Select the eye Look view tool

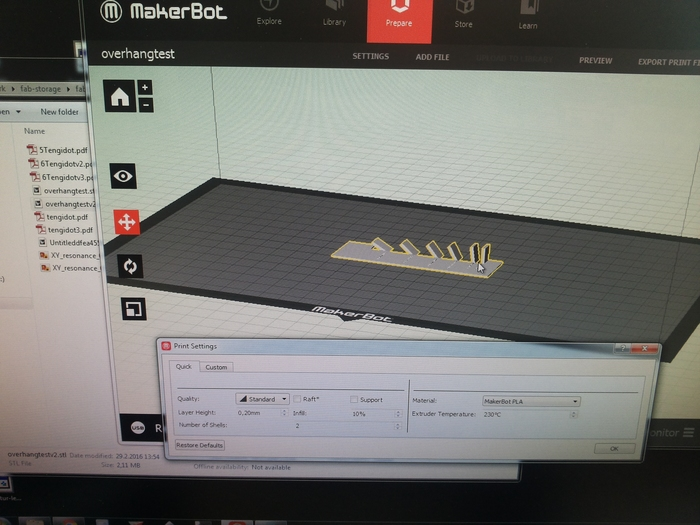click(x=123, y=176)
